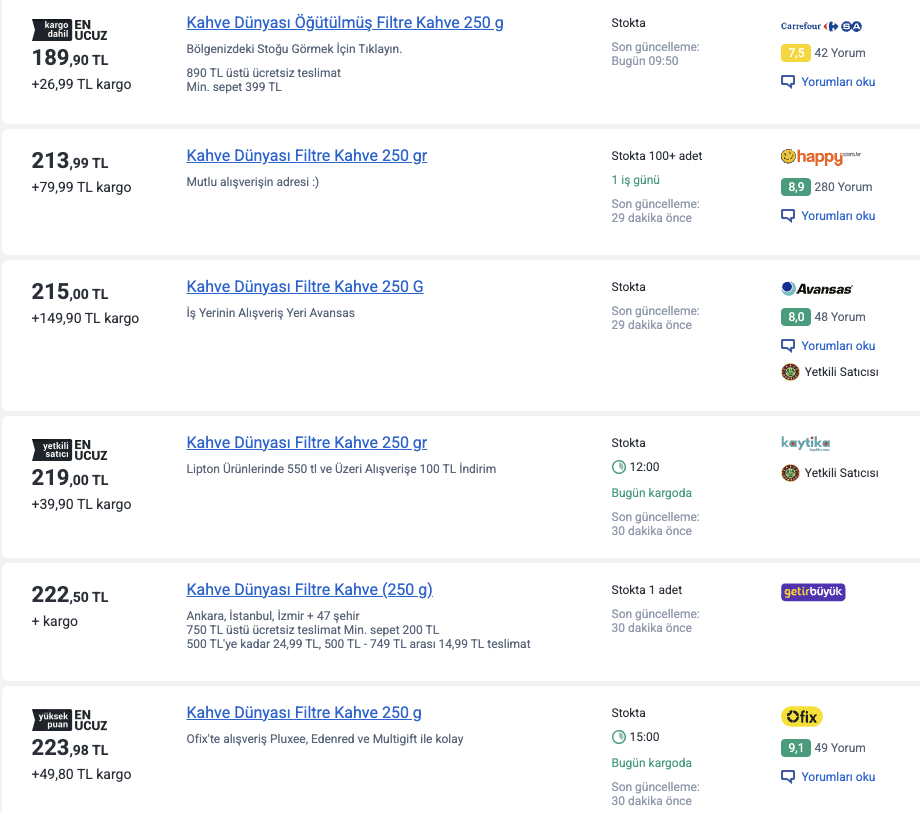Screen dimensions: 920x813
Task: Open the kaytika store logo
Action: coord(806,443)
